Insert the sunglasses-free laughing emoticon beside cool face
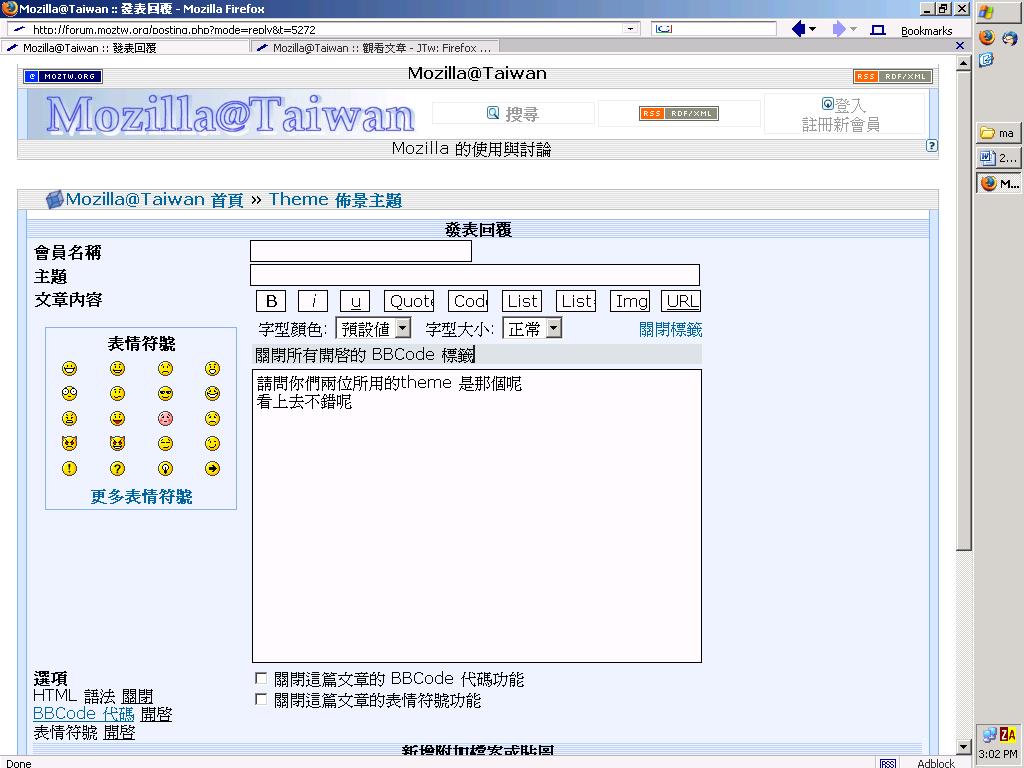Screen dimensions: 1024x768 (x=212, y=394)
